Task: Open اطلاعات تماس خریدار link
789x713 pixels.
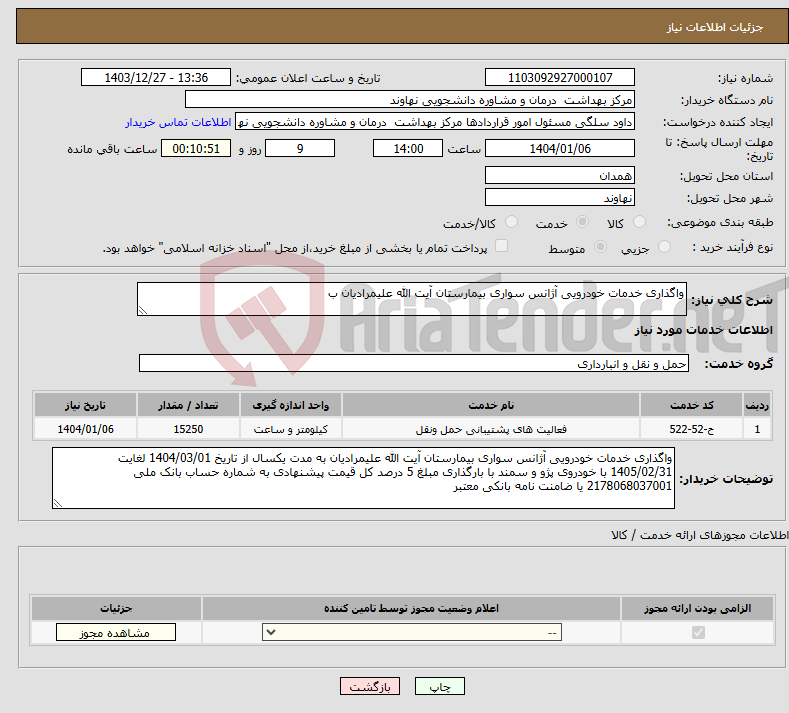Action: click(178, 122)
